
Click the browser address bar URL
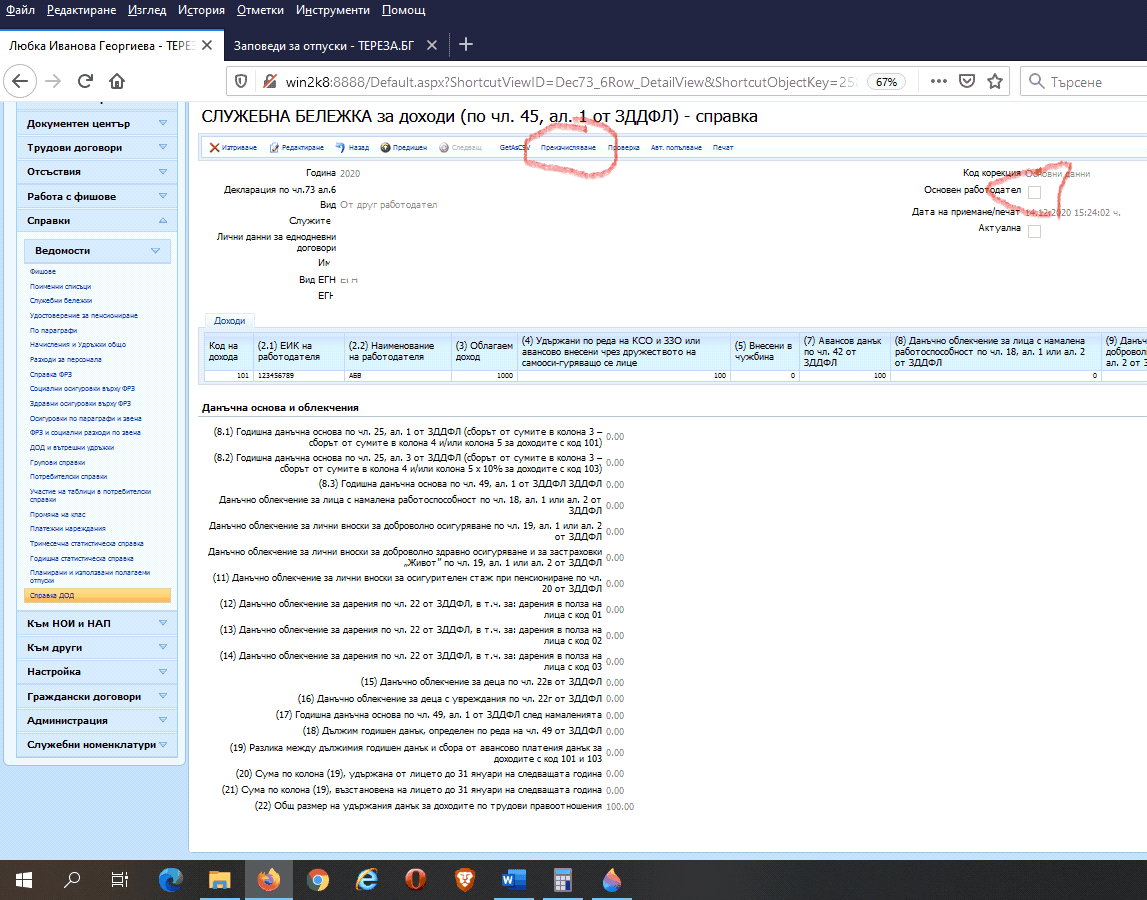[x=571, y=82]
